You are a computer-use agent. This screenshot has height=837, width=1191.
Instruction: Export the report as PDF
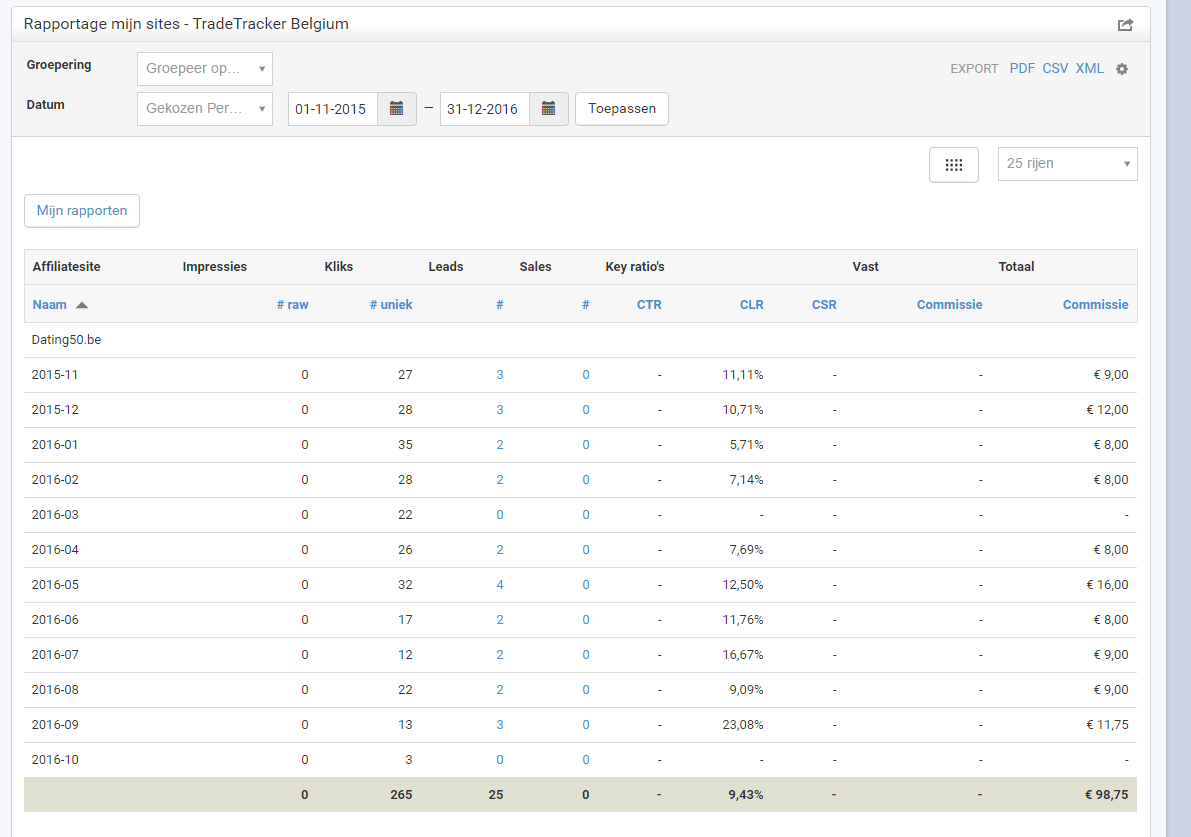1022,68
